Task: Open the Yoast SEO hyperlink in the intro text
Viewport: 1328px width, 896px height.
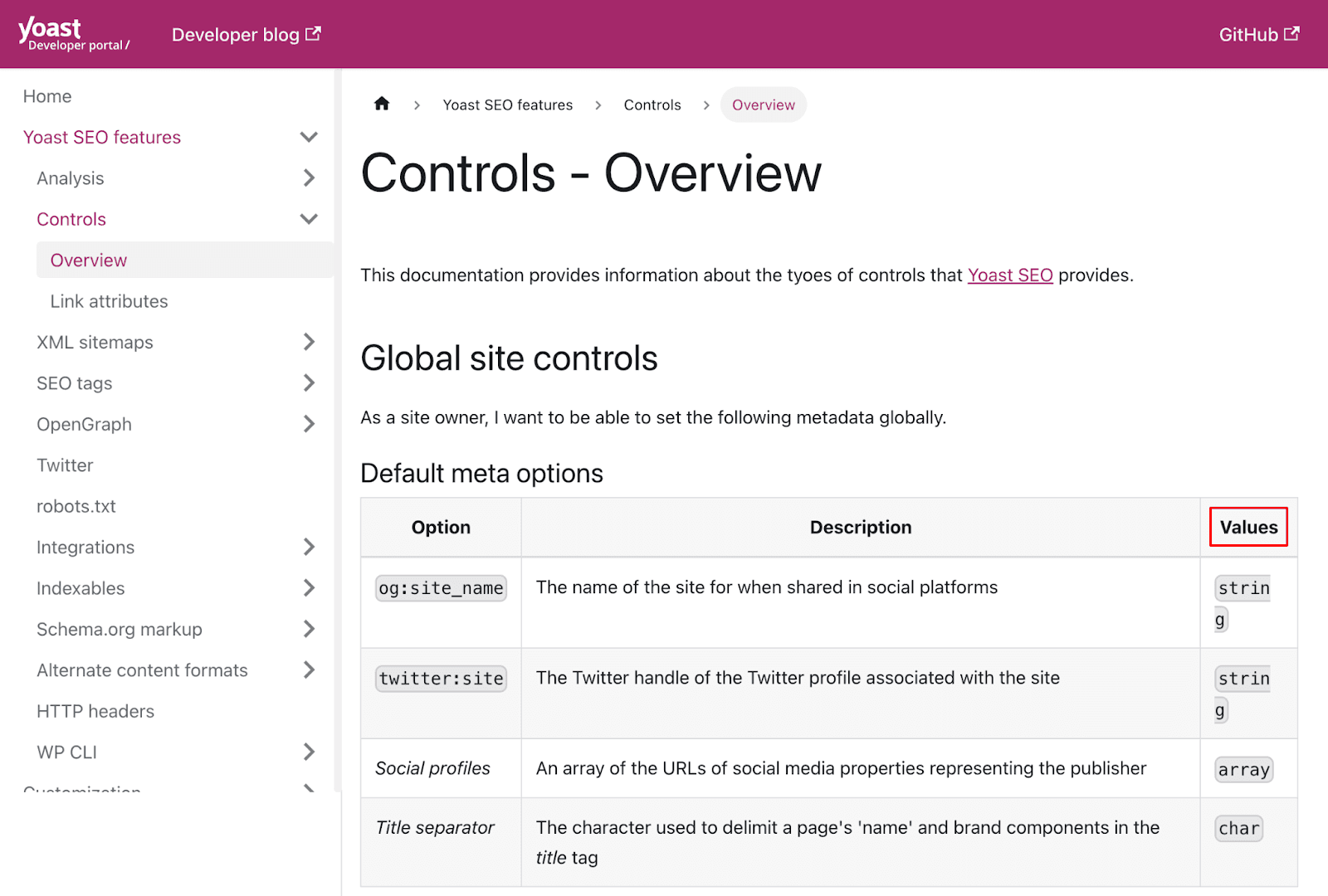Action: click(1010, 275)
